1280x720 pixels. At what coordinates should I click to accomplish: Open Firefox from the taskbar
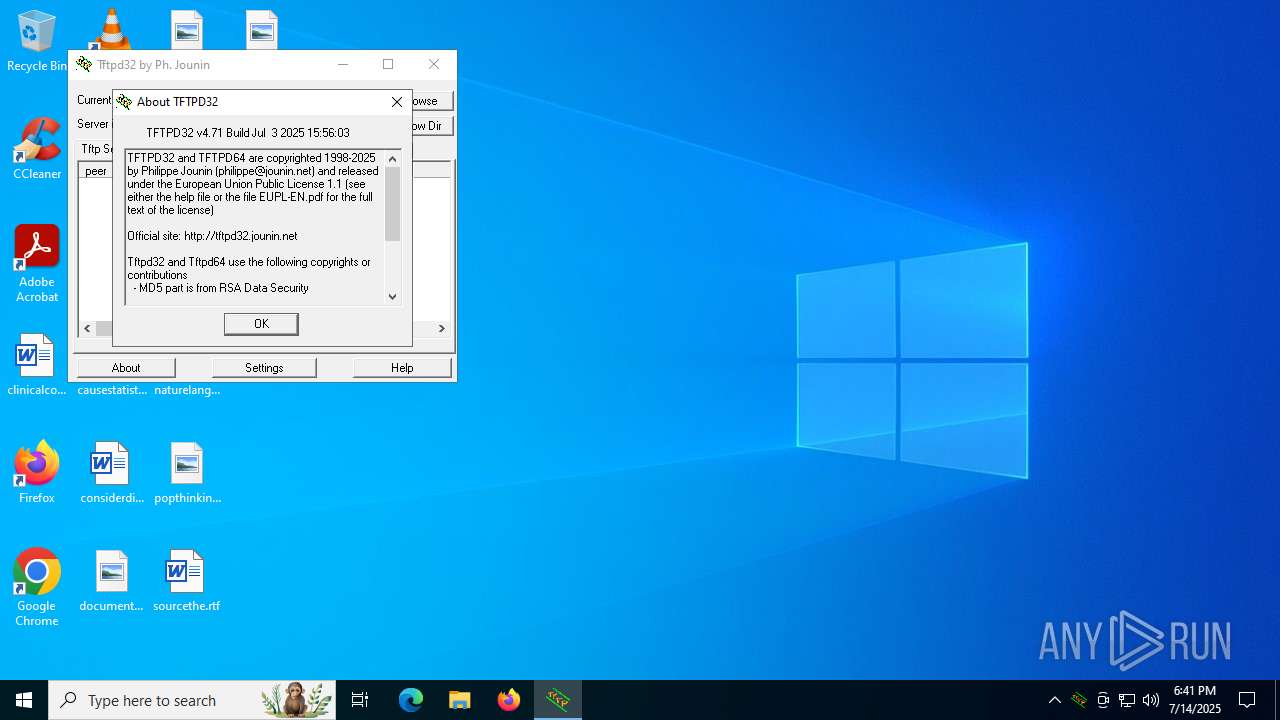click(509, 700)
